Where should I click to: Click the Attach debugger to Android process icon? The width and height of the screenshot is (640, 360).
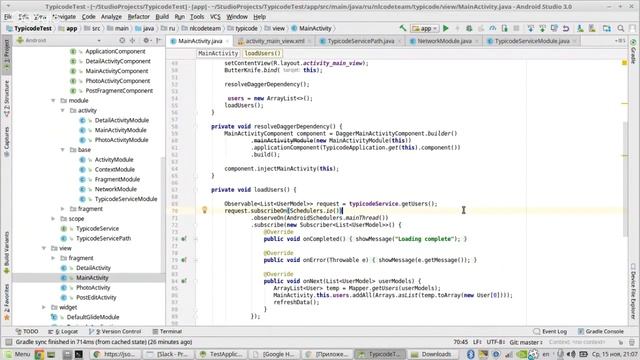[x=505, y=28]
